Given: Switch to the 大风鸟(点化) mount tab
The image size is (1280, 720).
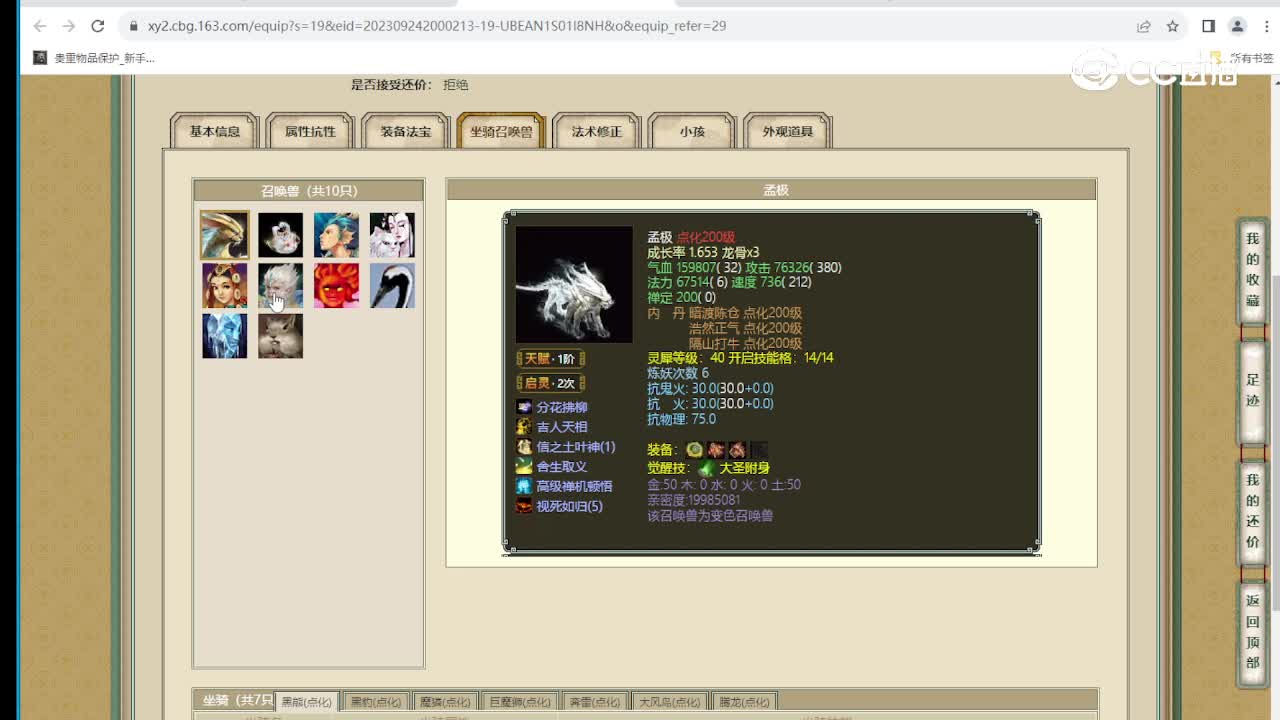Looking at the screenshot, I should point(670,702).
